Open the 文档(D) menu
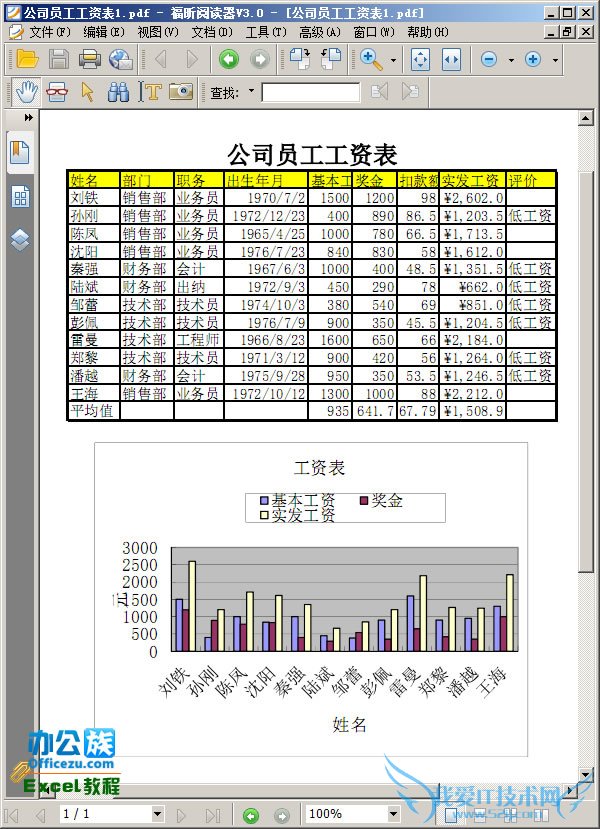 pos(212,32)
